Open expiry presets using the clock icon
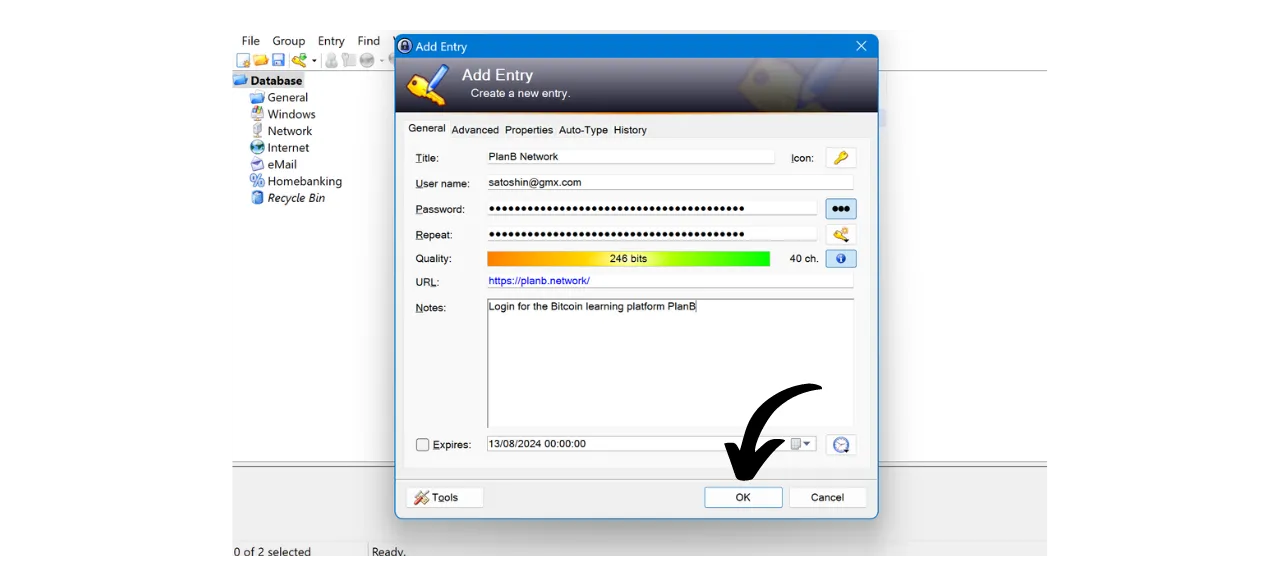This screenshot has width=1280, height=586. [840, 444]
